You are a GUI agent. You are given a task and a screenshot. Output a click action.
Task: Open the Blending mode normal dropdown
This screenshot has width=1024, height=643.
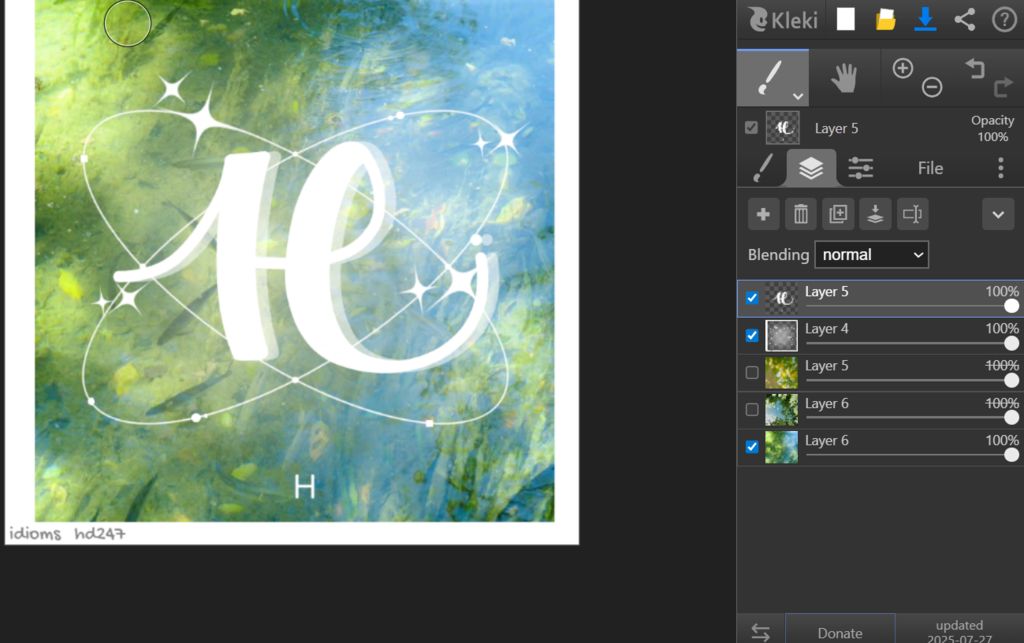[x=871, y=255]
